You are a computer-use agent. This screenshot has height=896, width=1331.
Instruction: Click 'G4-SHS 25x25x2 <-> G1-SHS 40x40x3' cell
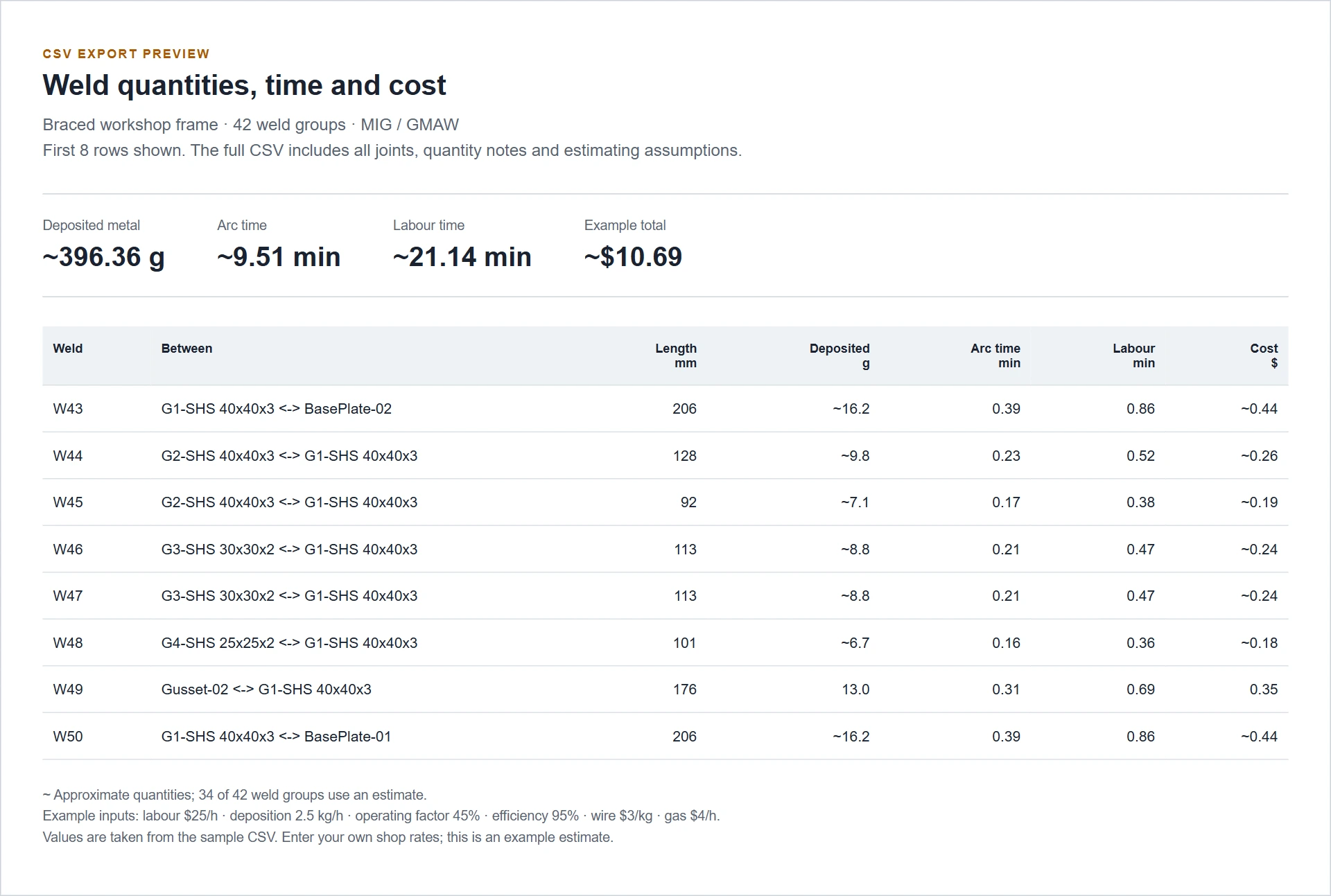click(290, 643)
